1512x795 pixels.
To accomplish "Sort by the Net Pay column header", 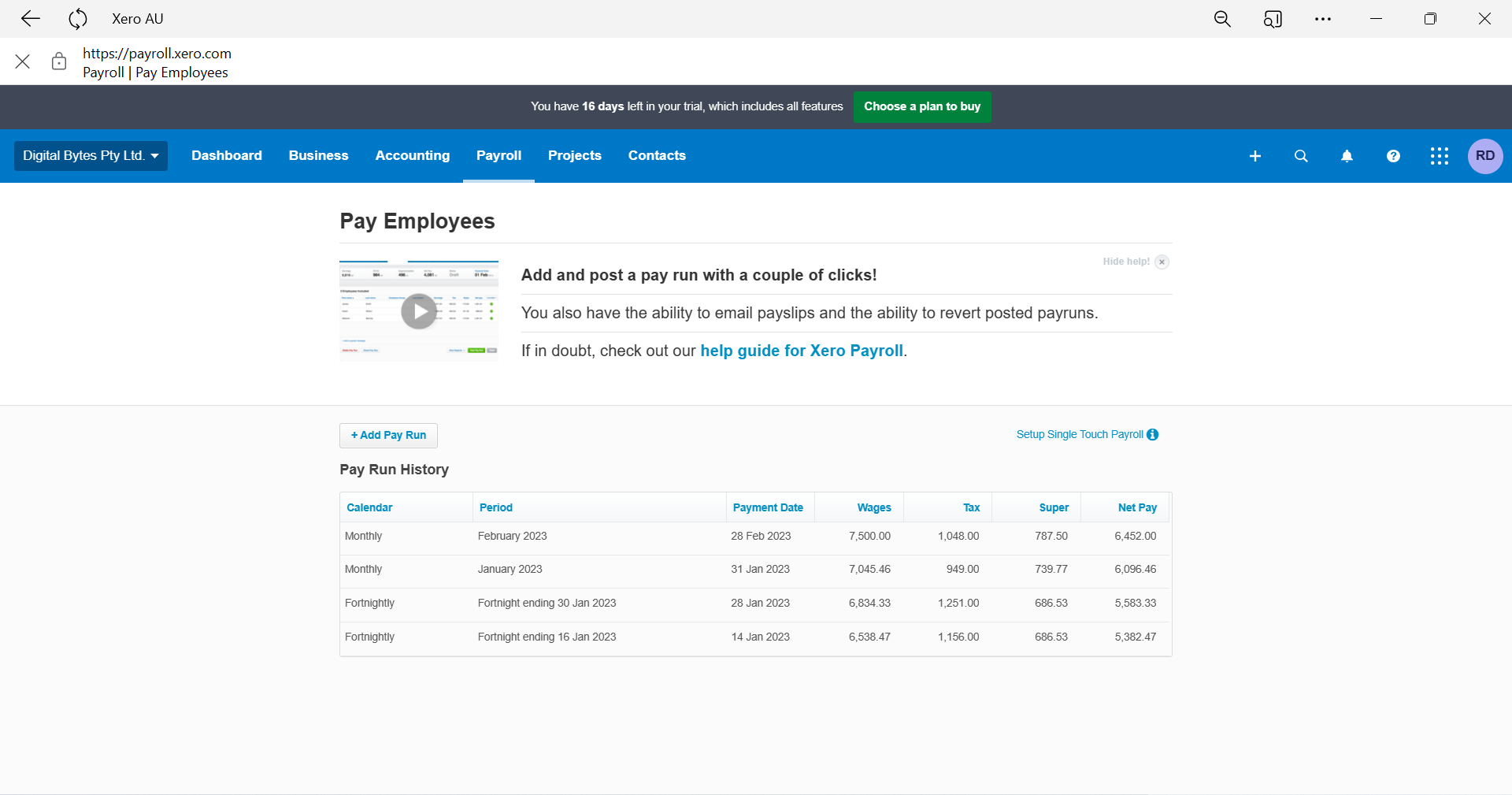I will coord(1137,507).
